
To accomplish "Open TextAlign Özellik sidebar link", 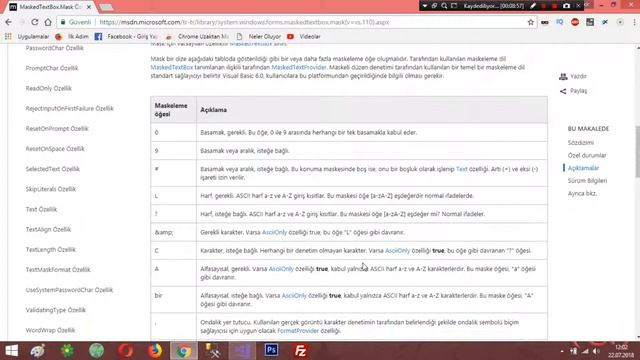I will (48, 229).
